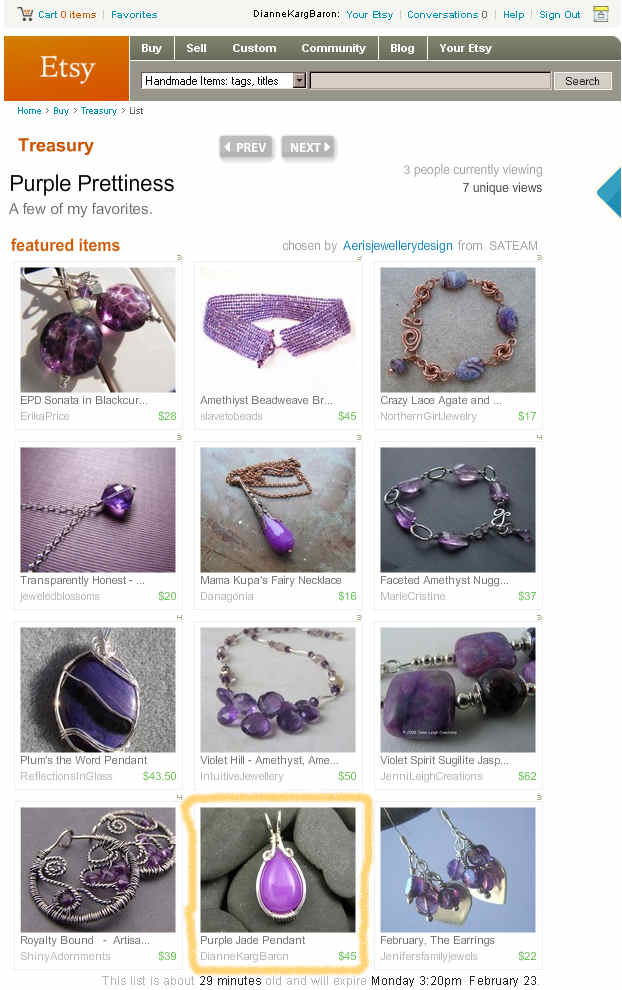Open the Blog menu tab
This screenshot has height=990, width=622.
coord(402,48)
